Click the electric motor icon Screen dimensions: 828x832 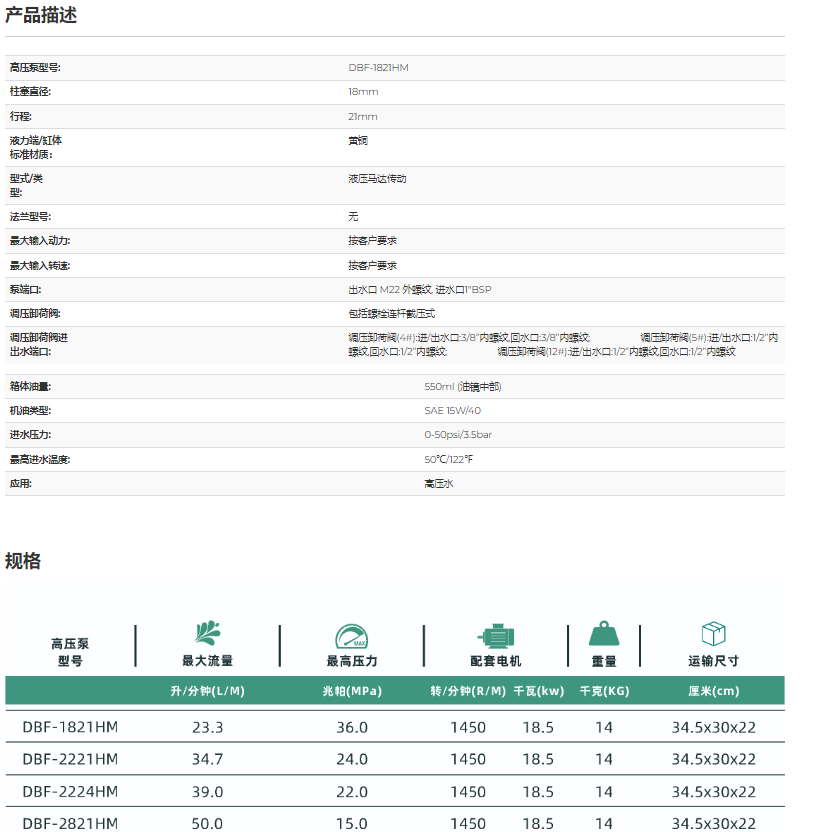pos(495,636)
